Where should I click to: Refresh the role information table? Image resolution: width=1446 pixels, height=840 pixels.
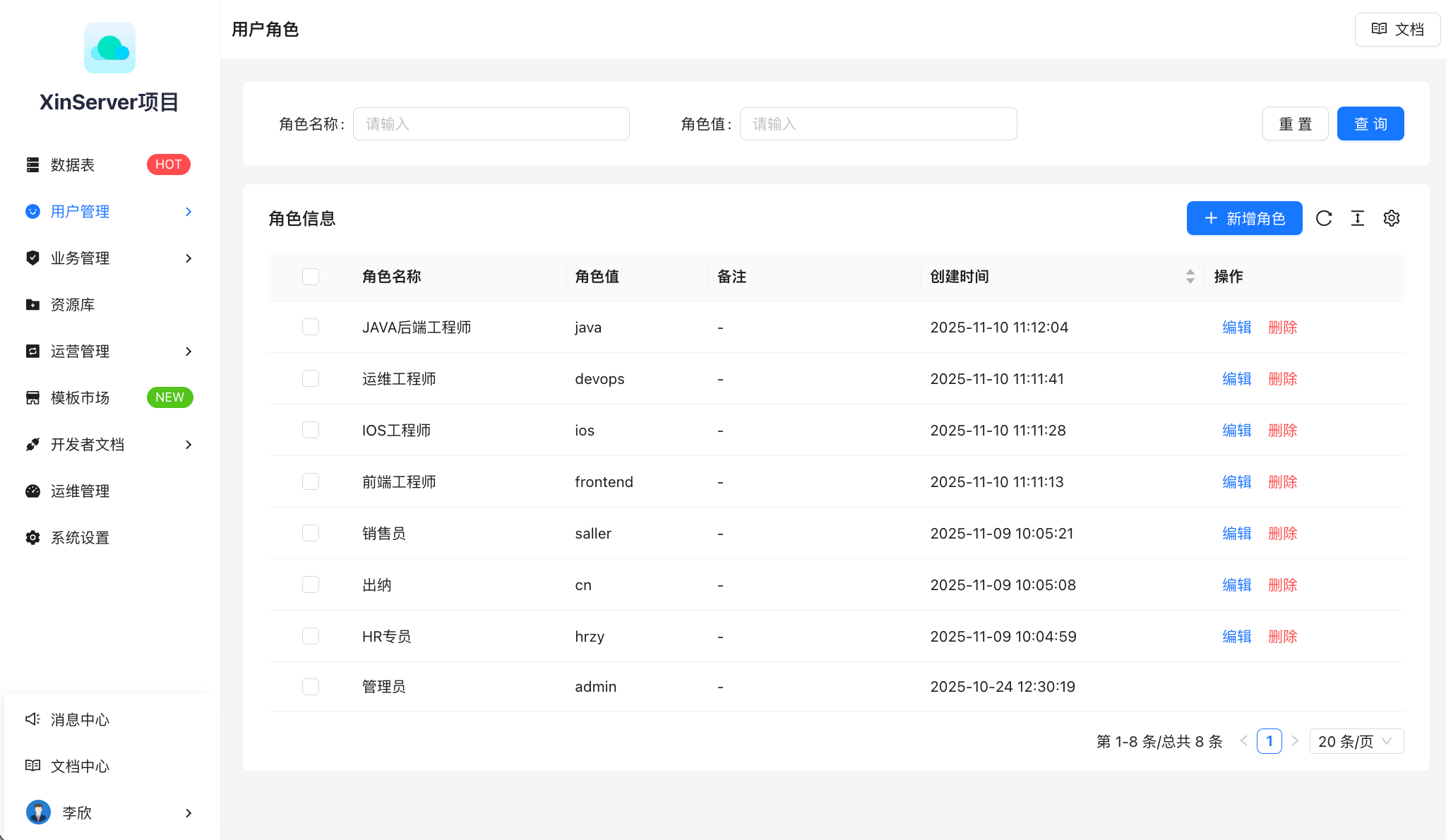click(x=1325, y=218)
